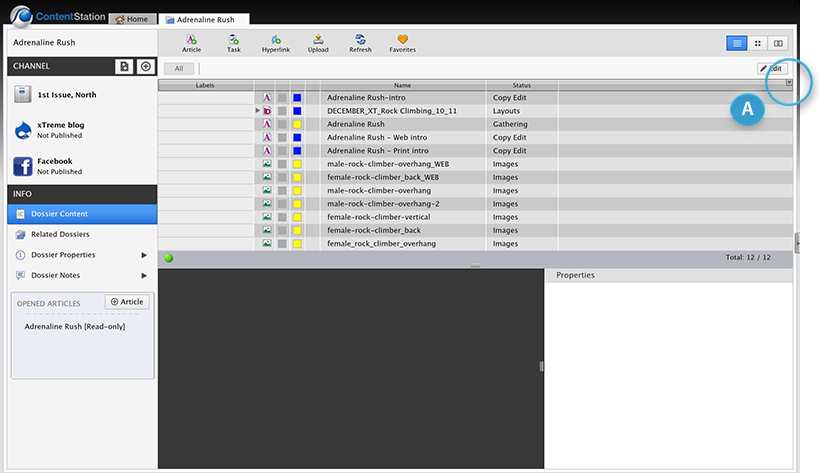Refresh the dossier content
The image size is (820, 473).
coord(360,42)
